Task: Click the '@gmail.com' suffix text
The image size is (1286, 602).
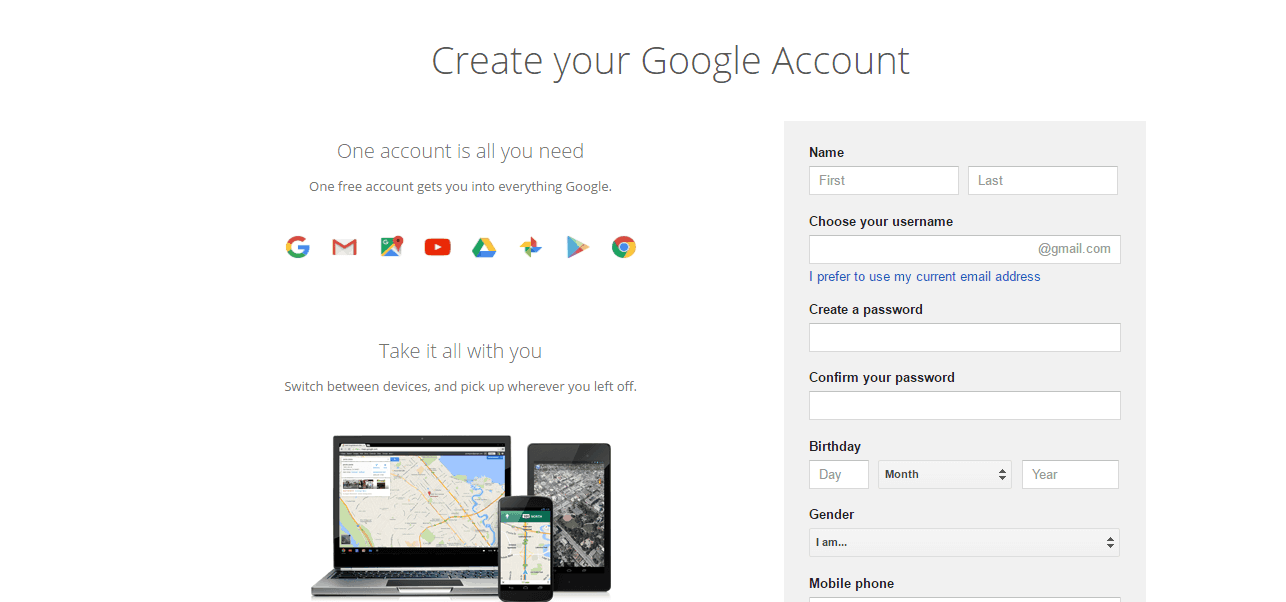Action: [1074, 249]
